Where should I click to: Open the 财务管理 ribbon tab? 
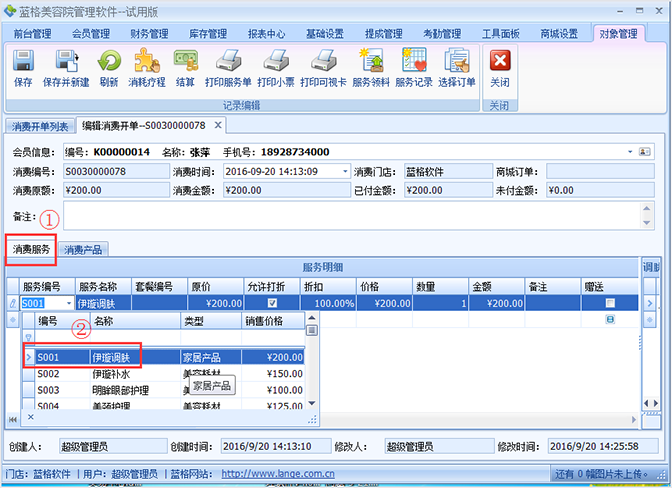[150, 33]
